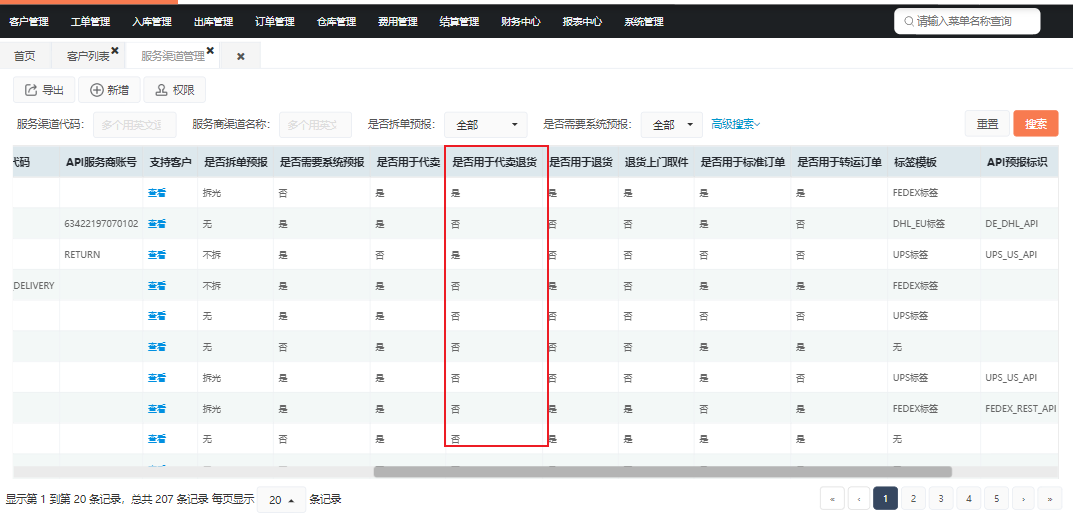Switch to the 客户列表 tab

pyautogui.click(x=88, y=56)
